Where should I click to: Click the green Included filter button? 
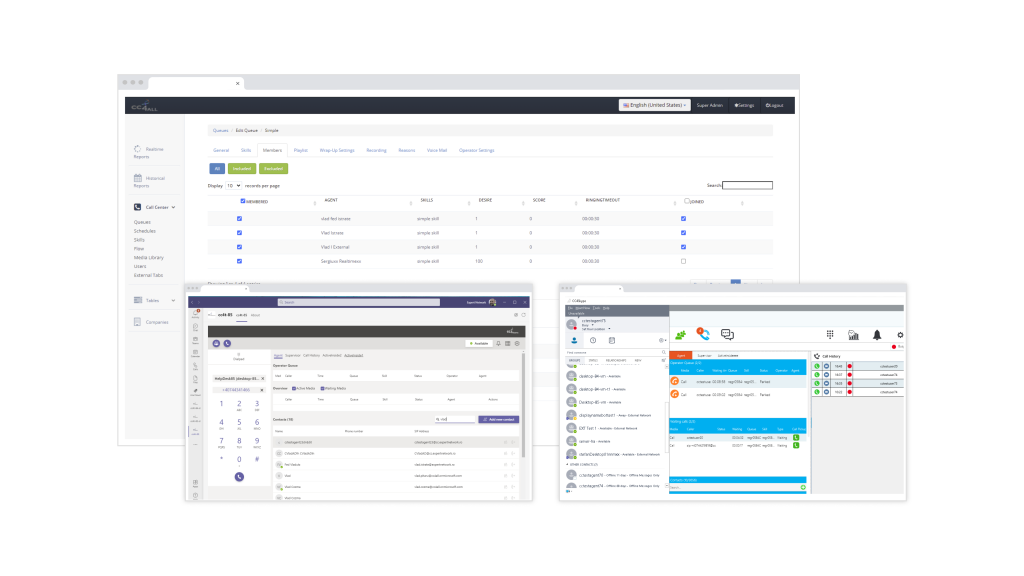pyautogui.click(x=242, y=168)
